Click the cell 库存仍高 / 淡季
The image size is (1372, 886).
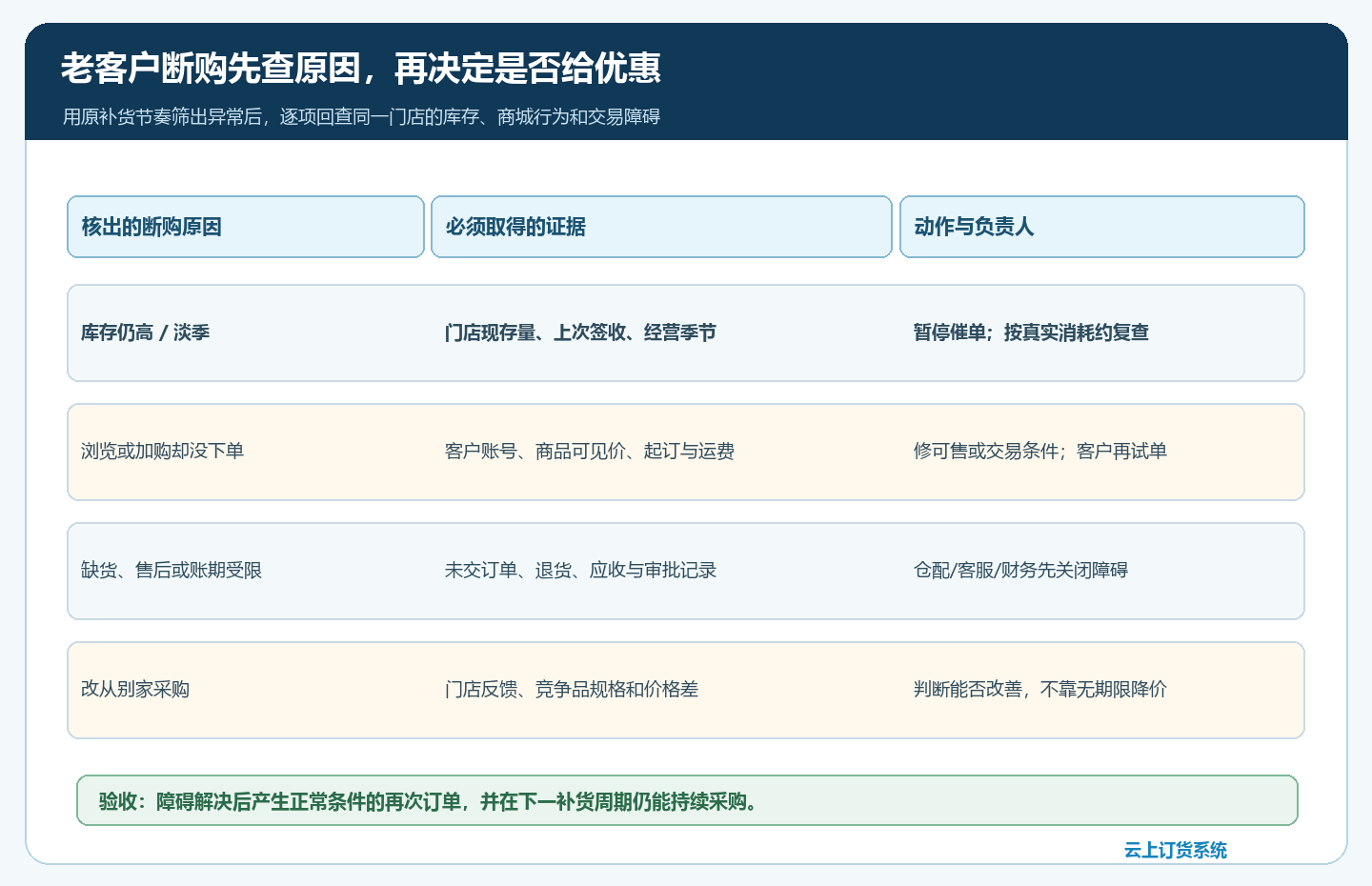click(x=146, y=332)
